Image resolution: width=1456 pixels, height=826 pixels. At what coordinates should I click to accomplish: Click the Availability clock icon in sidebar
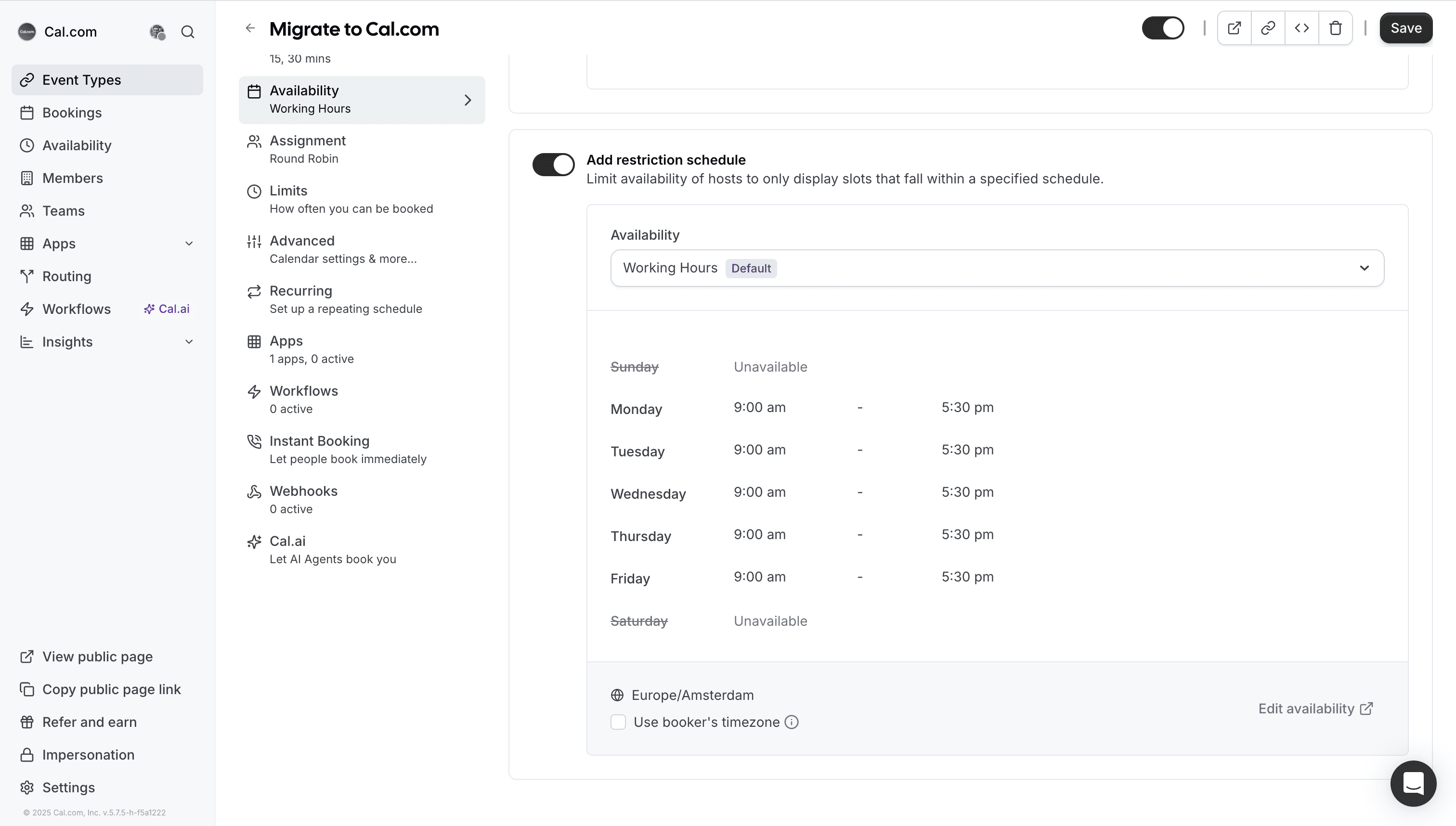click(x=26, y=145)
